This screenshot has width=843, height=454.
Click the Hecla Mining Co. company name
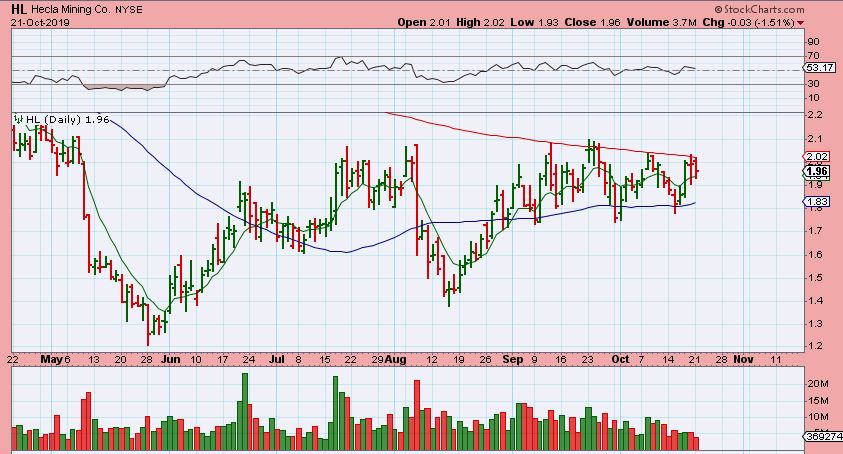71,9
